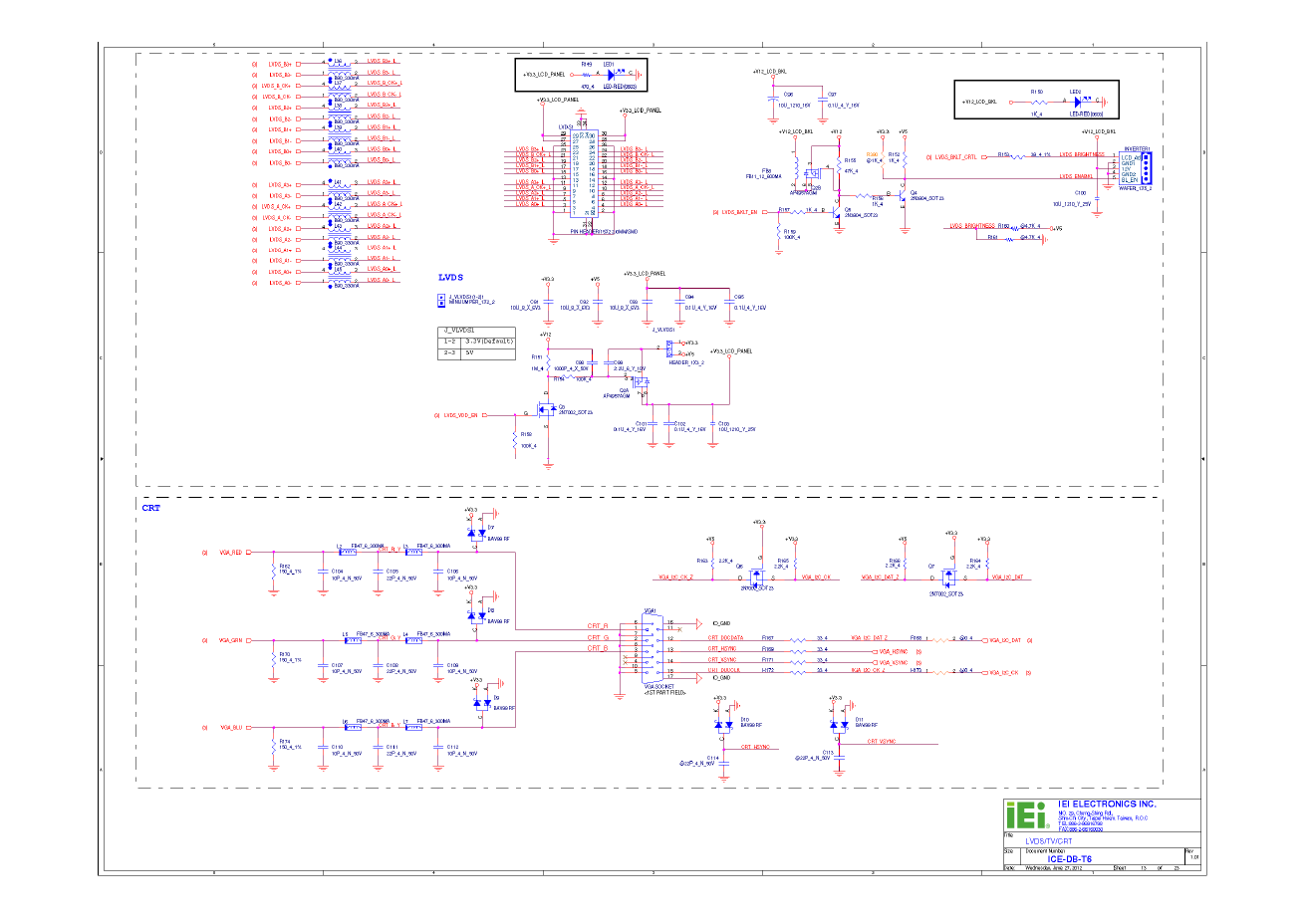Screen dimensions: 1308x924
Task: Click the LVDS_A0- input port label
Action: coord(280,283)
